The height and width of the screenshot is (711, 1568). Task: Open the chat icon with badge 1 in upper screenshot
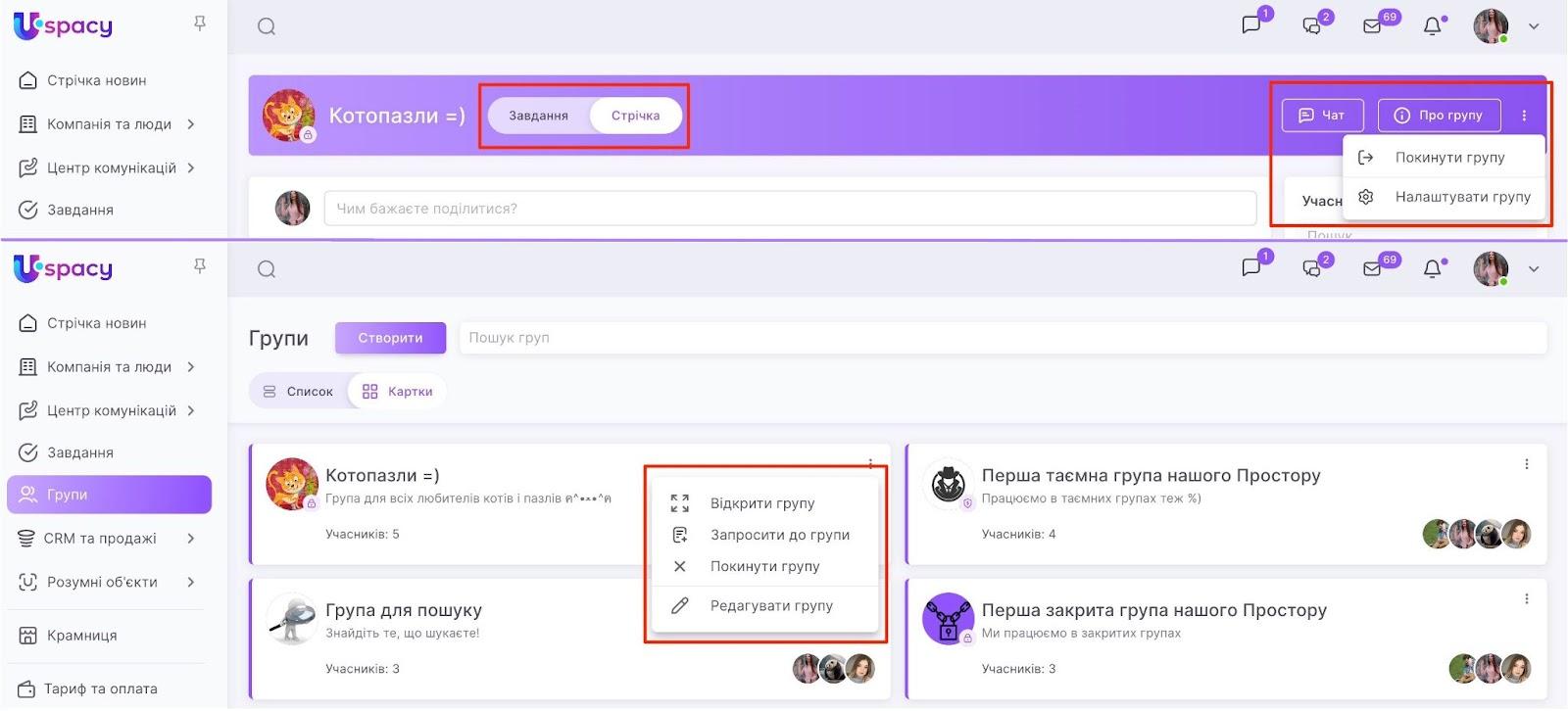(x=1251, y=25)
